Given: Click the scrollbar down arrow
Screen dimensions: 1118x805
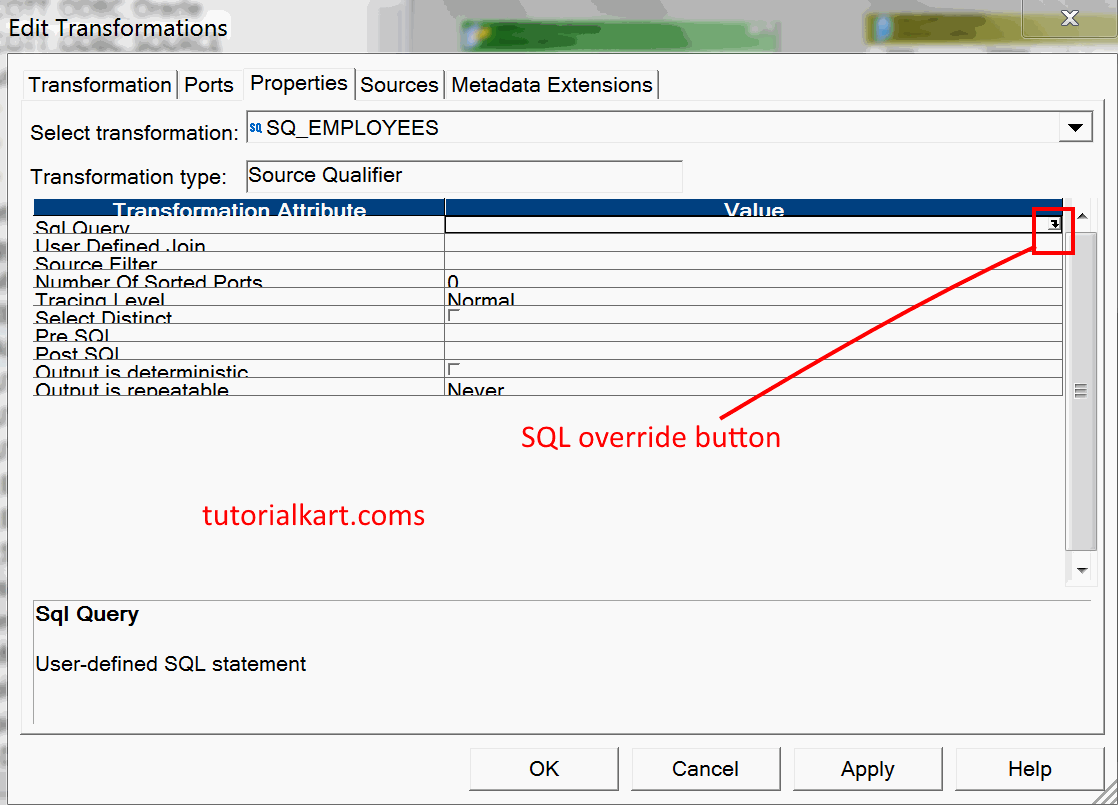Looking at the screenshot, I should pyautogui.click(x=1081, y=569).
